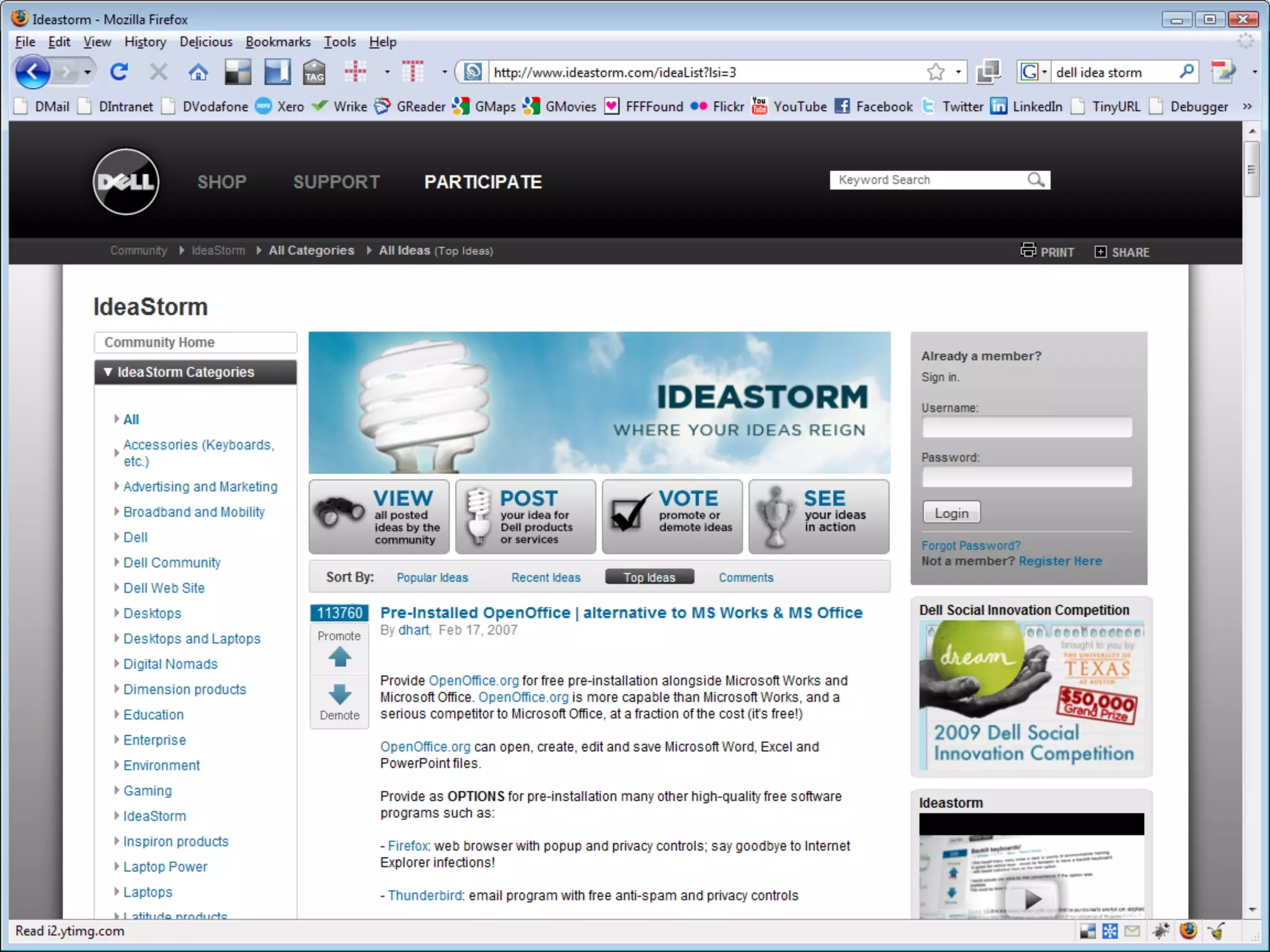Image resolution: width=1270 pixels, height=952 pixels.
Task: Click the Firefox Back arrow button
Action: [32, 72]
